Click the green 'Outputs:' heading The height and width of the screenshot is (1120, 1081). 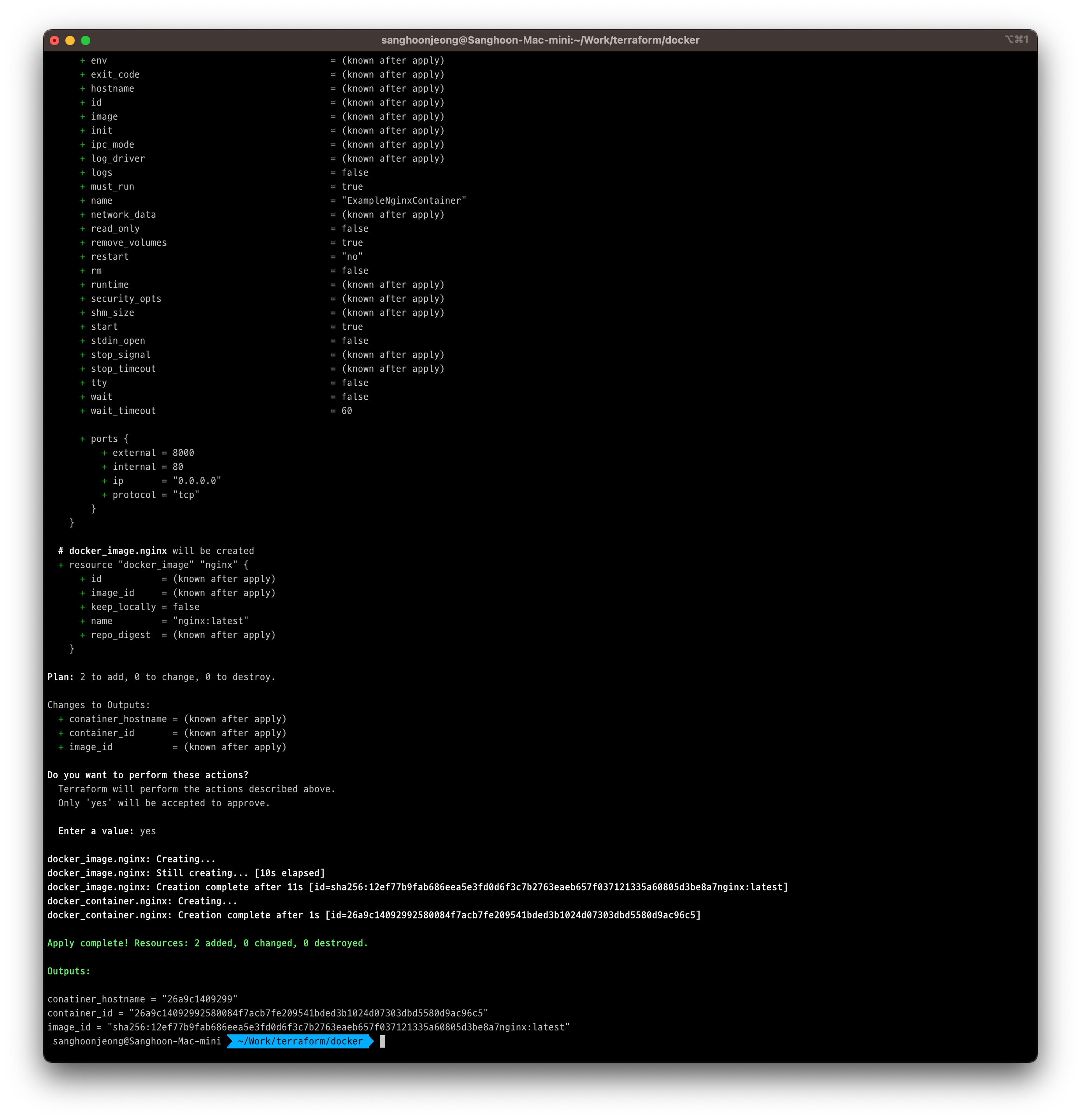[x=68, y=971]
